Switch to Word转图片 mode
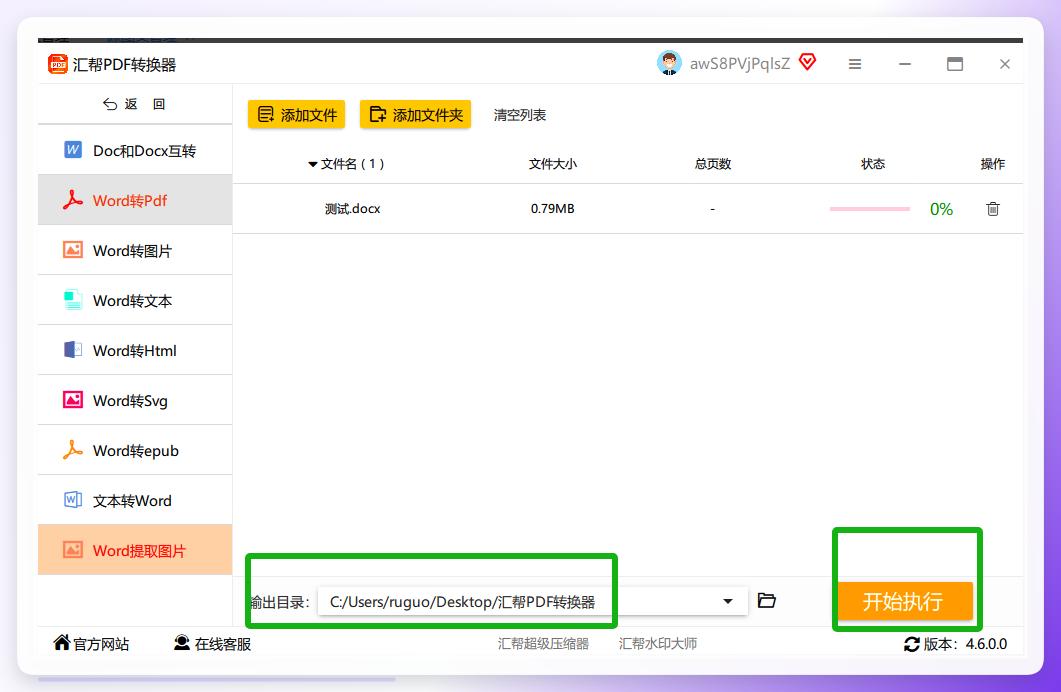This screenshot has width=1061, height=692. tap(135, 250)
